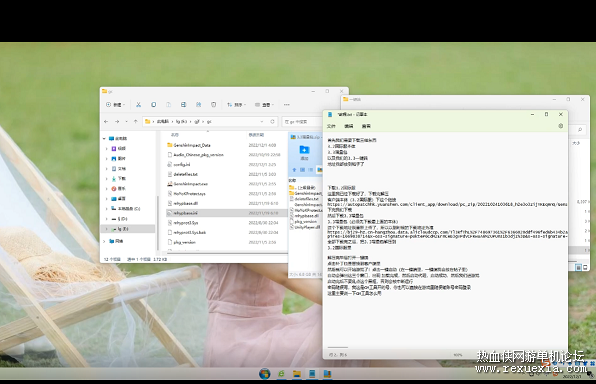
Task: Click the Rename icon in Explorer toolbar
Action: coord(183,105)
